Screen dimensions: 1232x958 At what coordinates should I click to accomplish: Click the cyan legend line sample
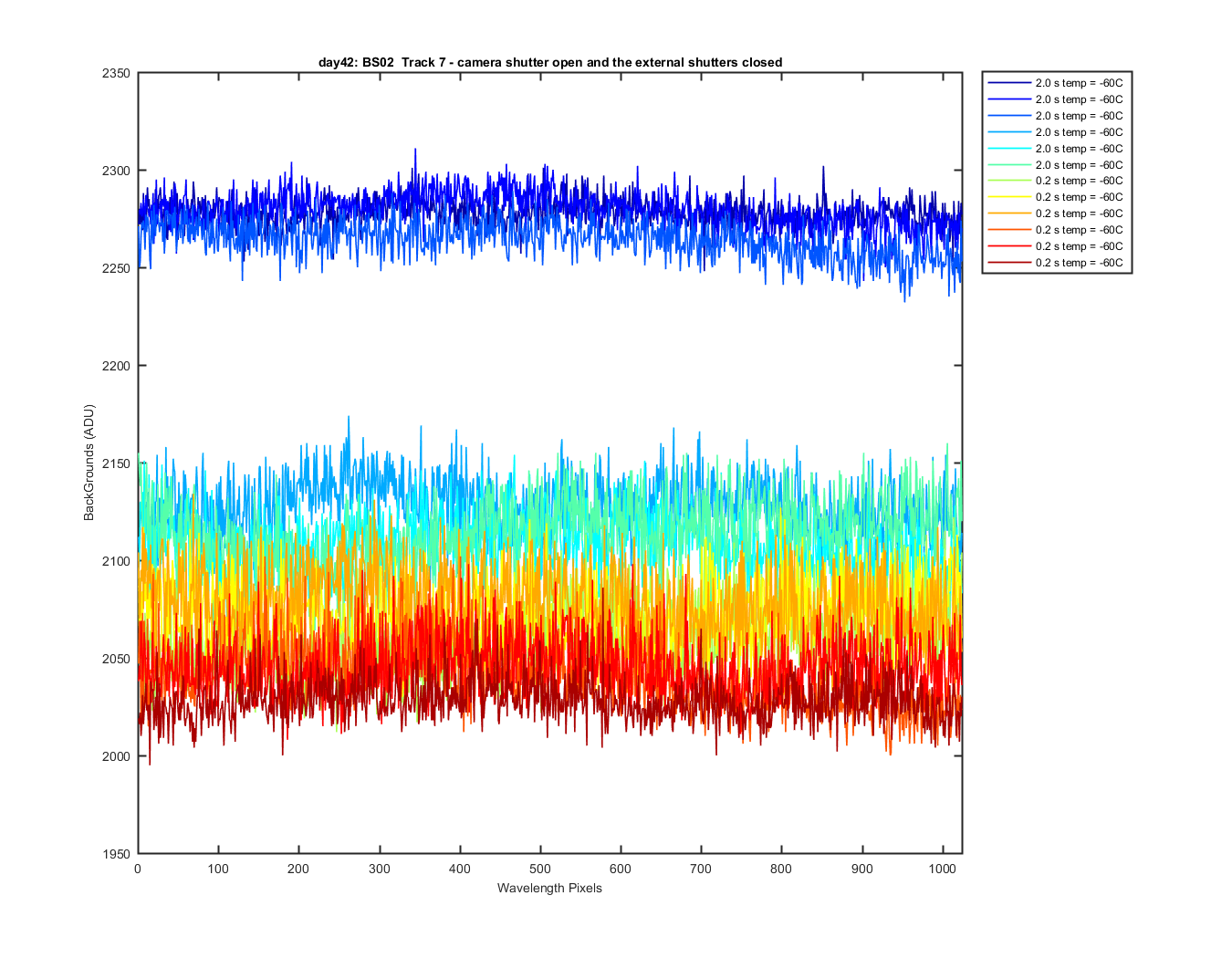[x=1008, y=149]
